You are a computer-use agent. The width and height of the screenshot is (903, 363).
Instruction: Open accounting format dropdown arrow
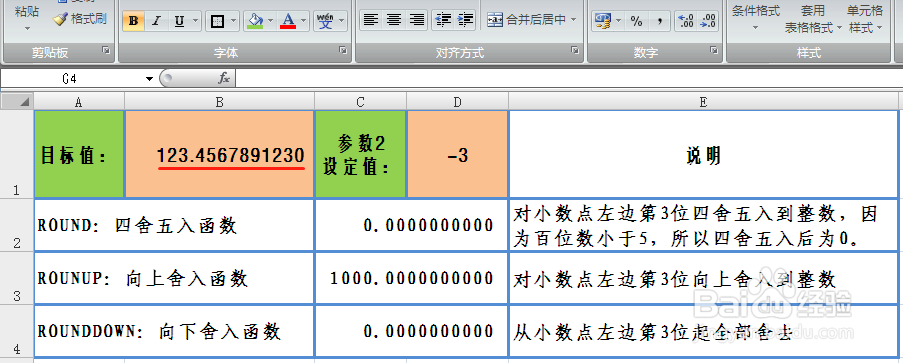click(x=619, y=21)
